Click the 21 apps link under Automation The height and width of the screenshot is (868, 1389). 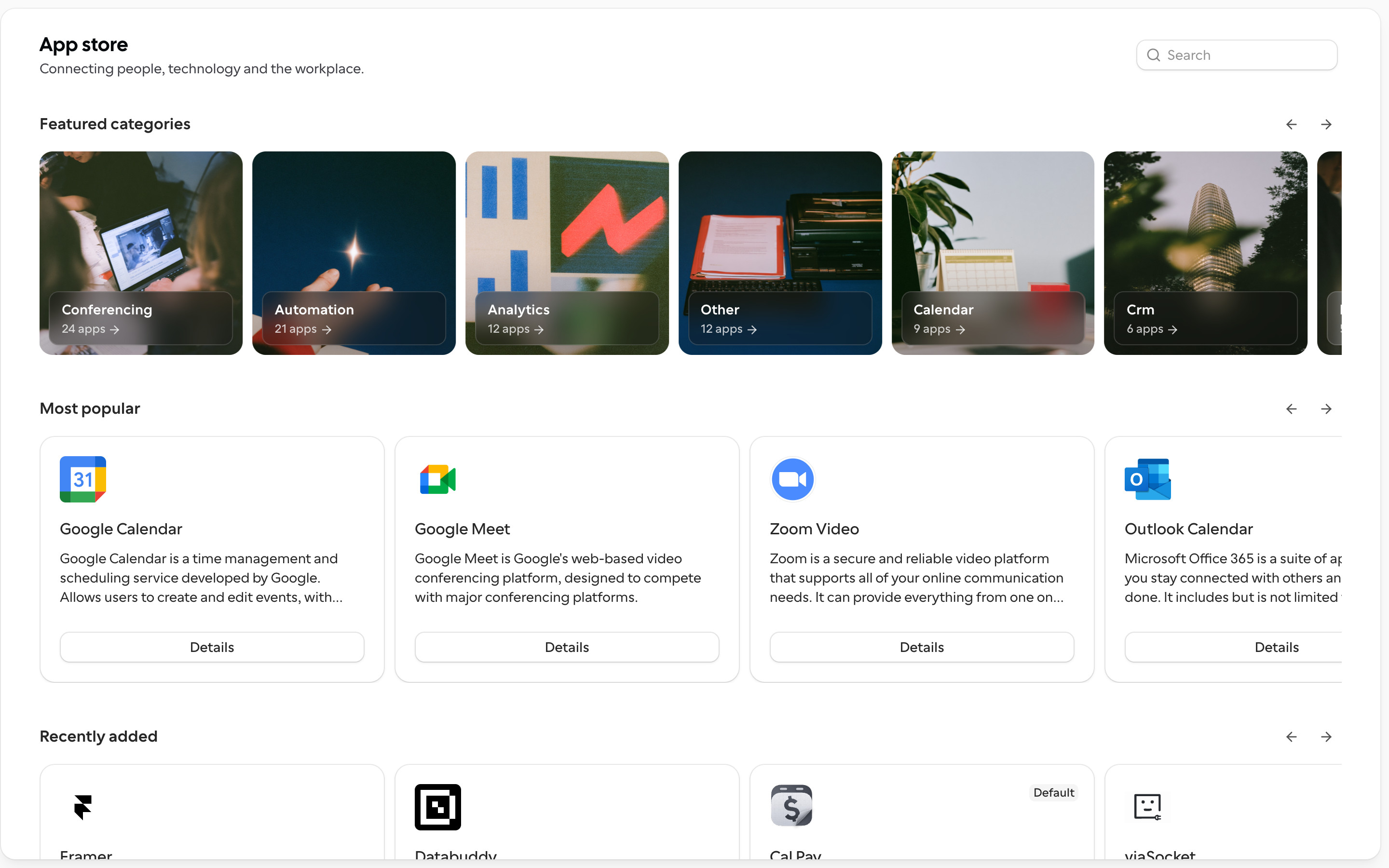click(303, 329)
